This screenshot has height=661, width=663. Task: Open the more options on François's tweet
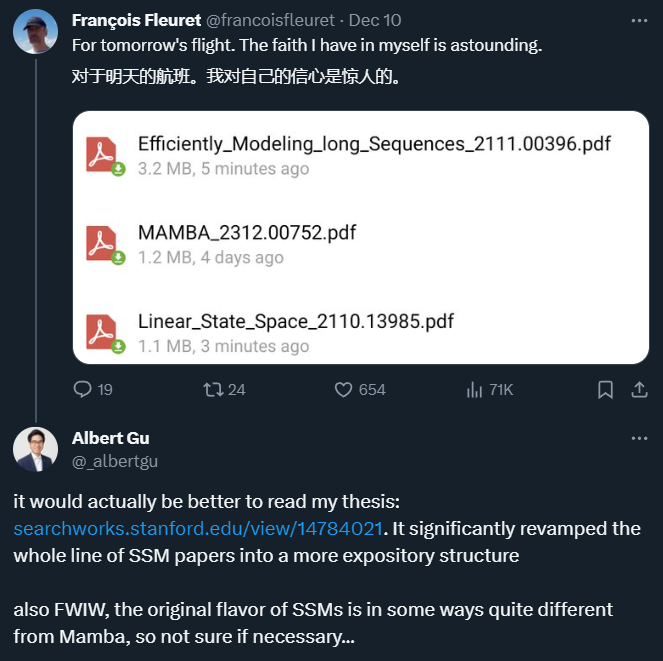point(639,20)
